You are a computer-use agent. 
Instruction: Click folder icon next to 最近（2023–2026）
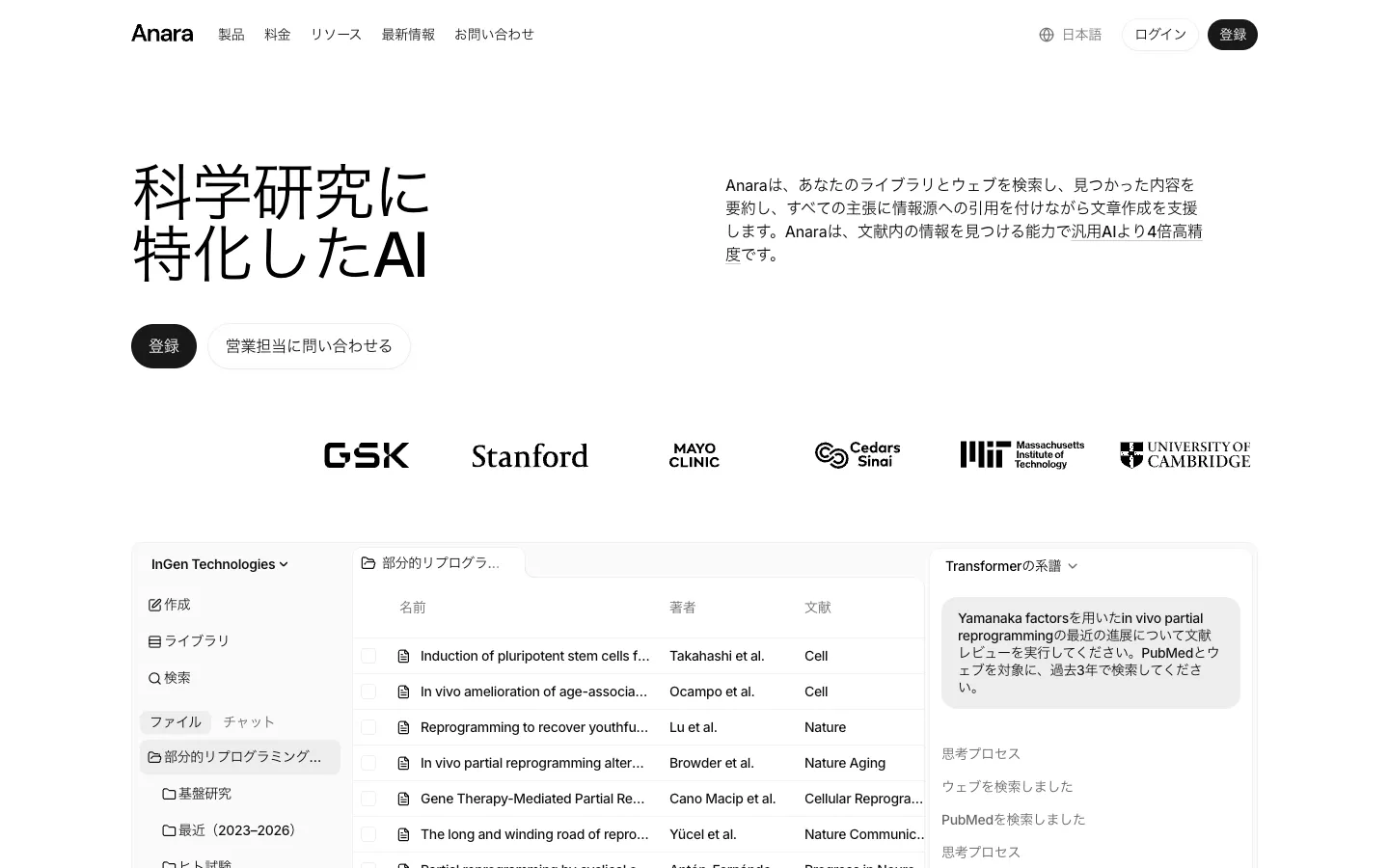pos(169,830)
